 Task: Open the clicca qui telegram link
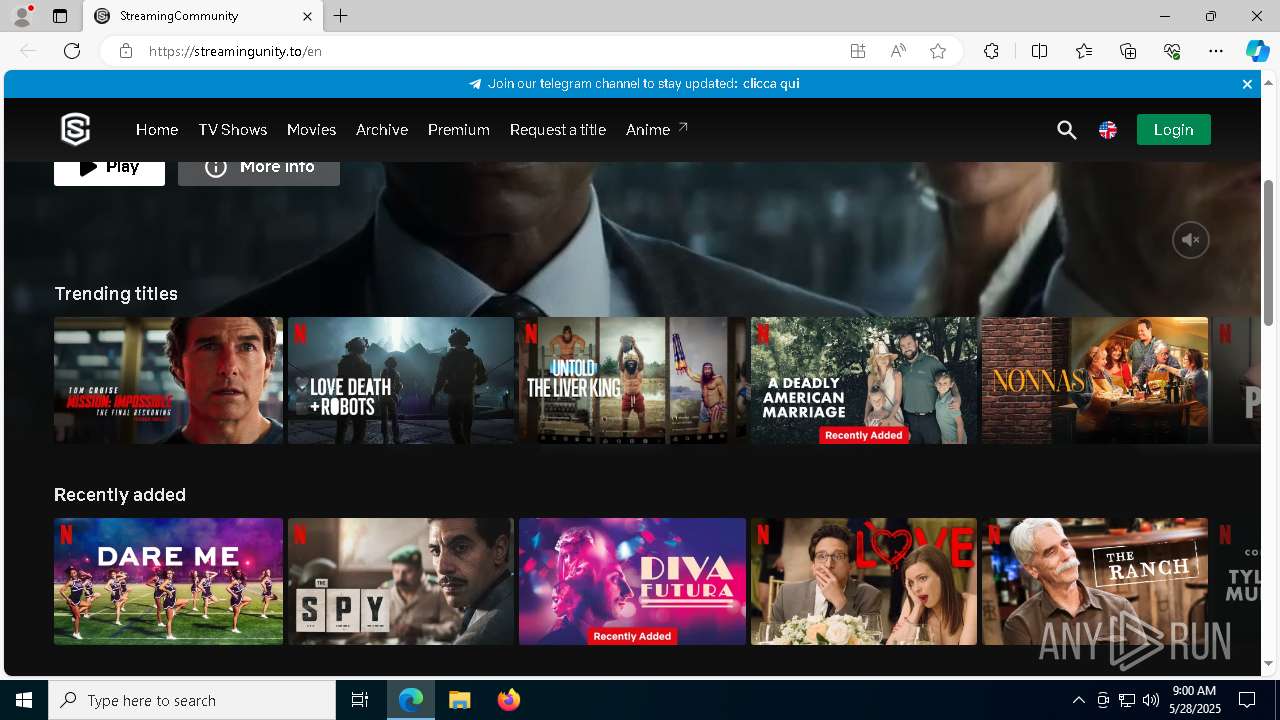click(x=771, y=84)
